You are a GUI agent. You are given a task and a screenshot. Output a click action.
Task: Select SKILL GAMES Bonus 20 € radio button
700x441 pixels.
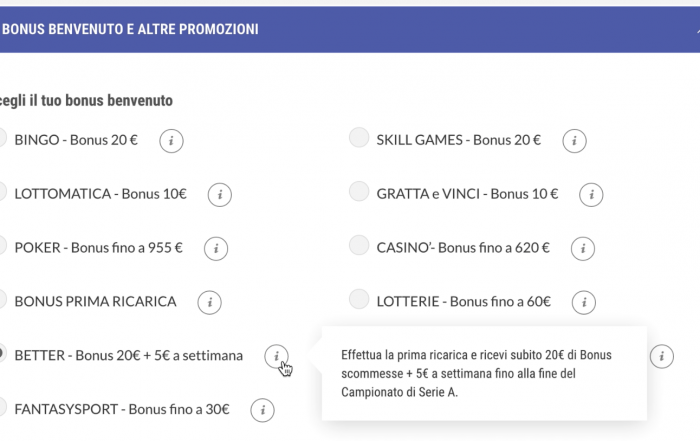[359, 137]
